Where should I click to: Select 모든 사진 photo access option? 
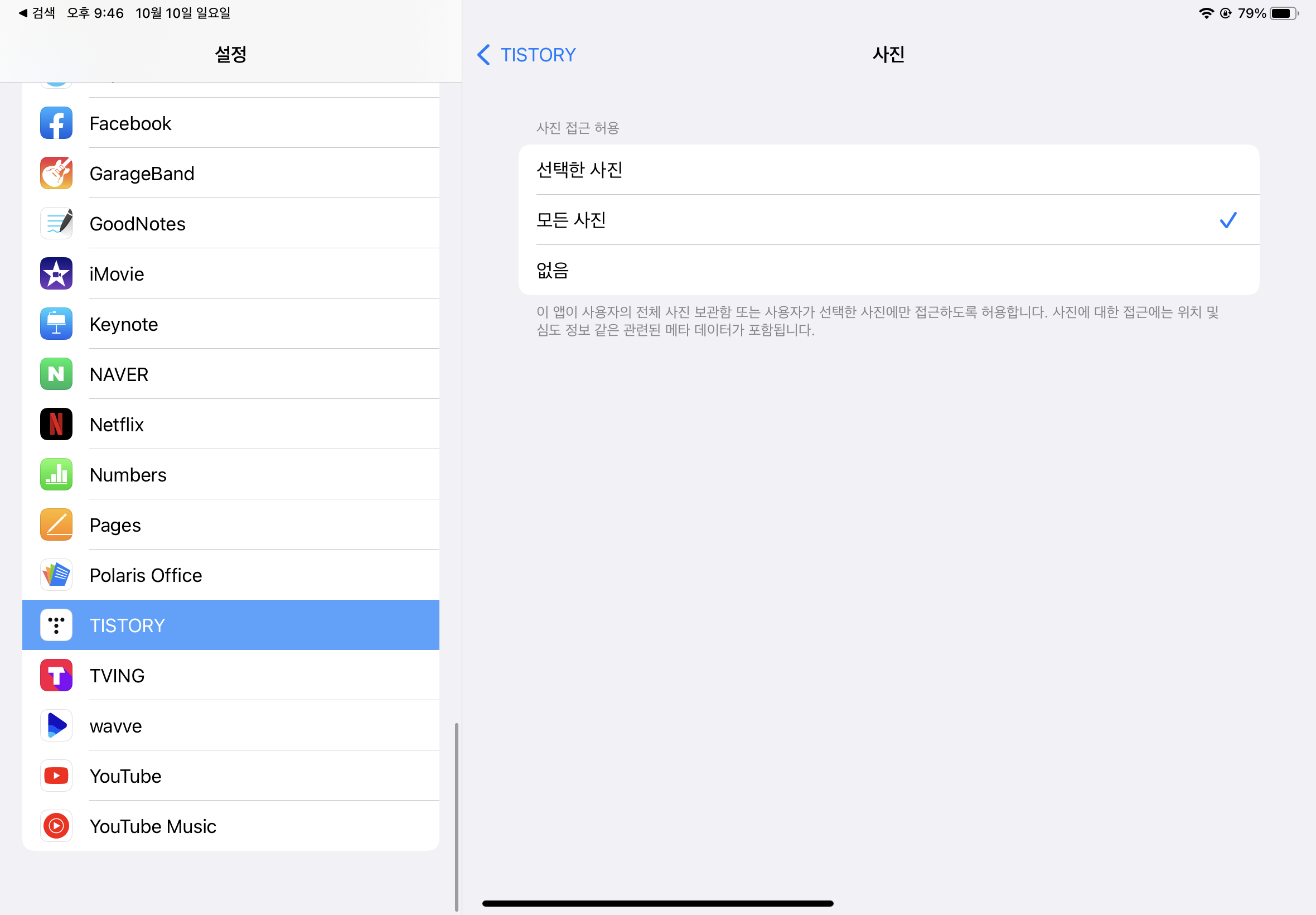coord(889,220)
